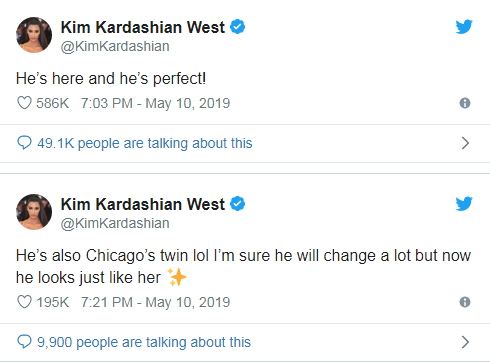Viewport: 490px width, 362px height.
Task: Click the profile avatar on the second tweet
Action: click(x=34, y=212)
